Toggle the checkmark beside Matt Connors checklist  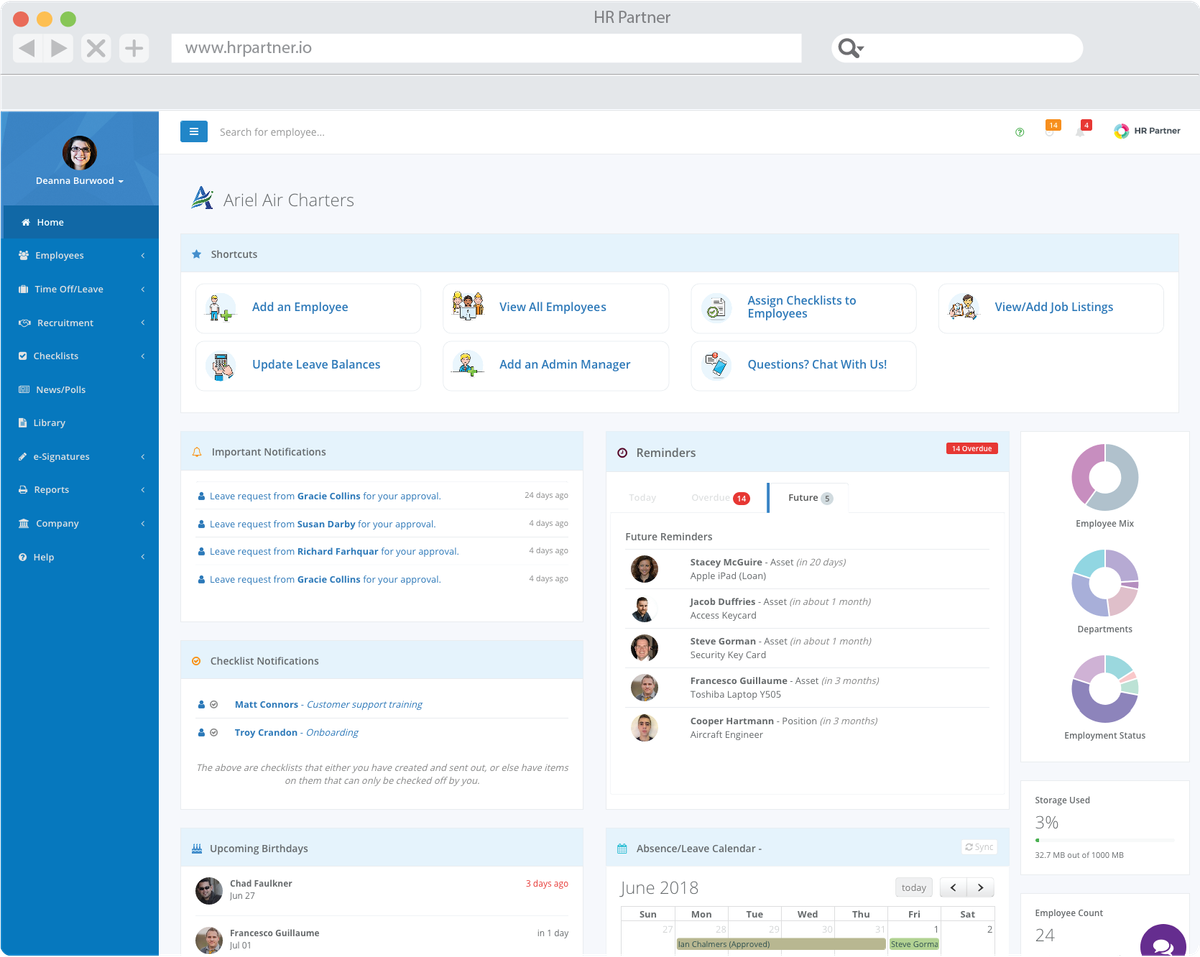tap(215, 704)
